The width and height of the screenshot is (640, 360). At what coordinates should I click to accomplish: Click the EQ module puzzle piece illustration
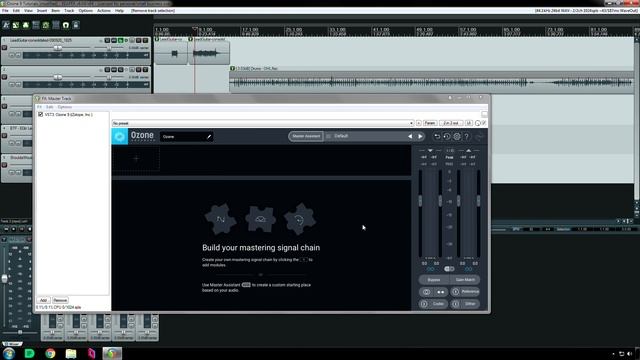pos(220,219)
